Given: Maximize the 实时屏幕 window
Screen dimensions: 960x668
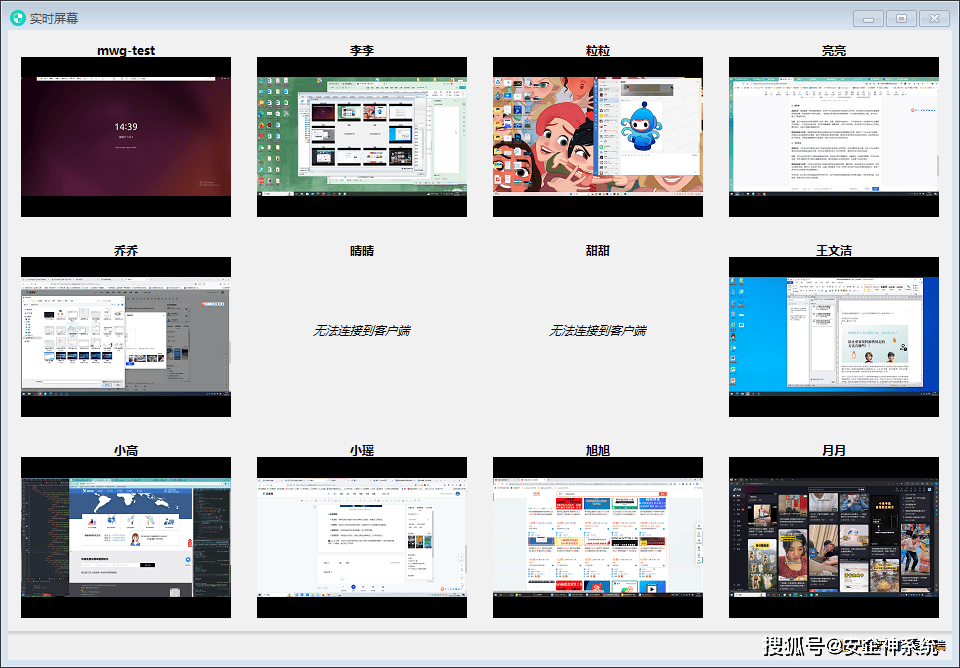Looking at the screenshot, I should click(x=901, y=19).
